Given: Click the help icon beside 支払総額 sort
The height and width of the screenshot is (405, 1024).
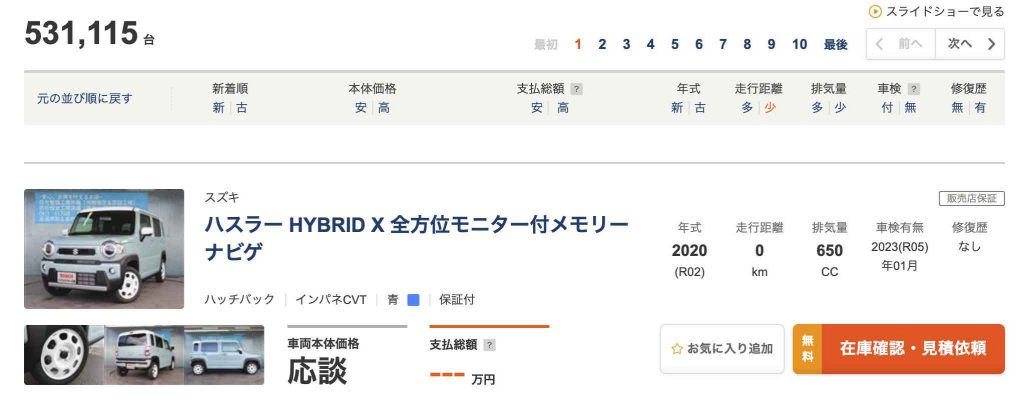Looking at the screenshot, I should [x=576, y=88].
